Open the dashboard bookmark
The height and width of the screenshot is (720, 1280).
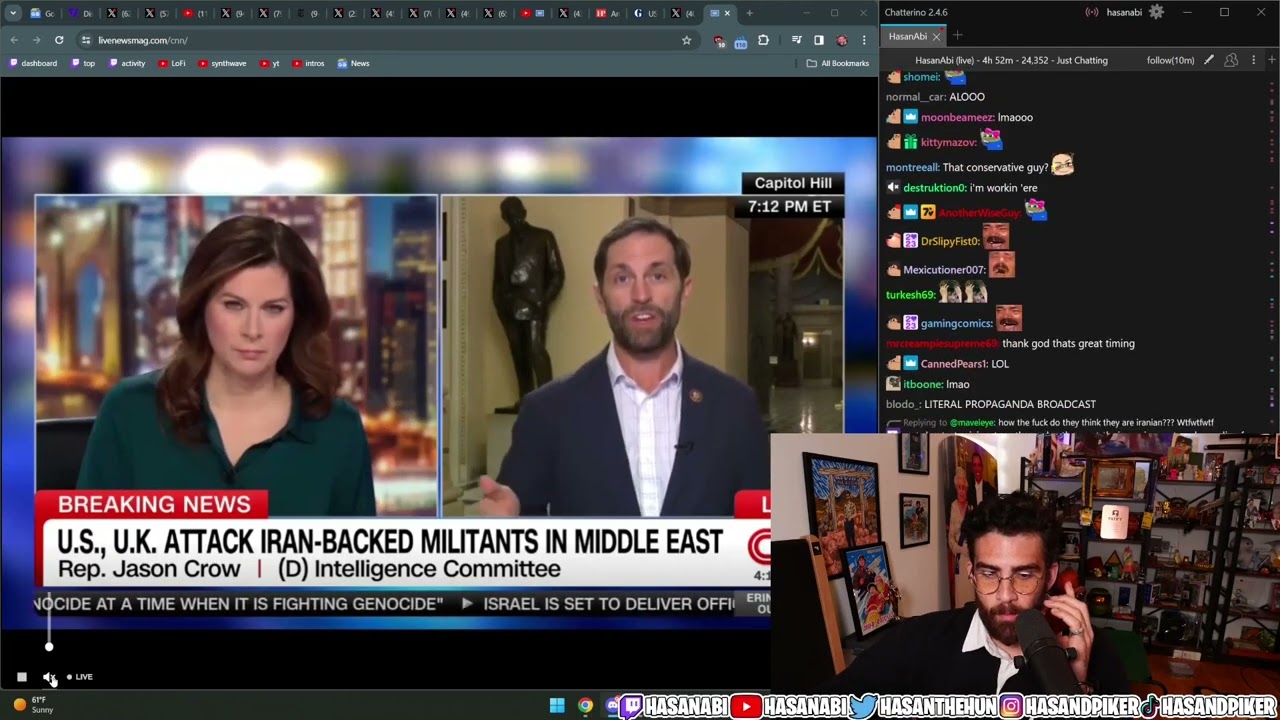(x=33, y=63)
